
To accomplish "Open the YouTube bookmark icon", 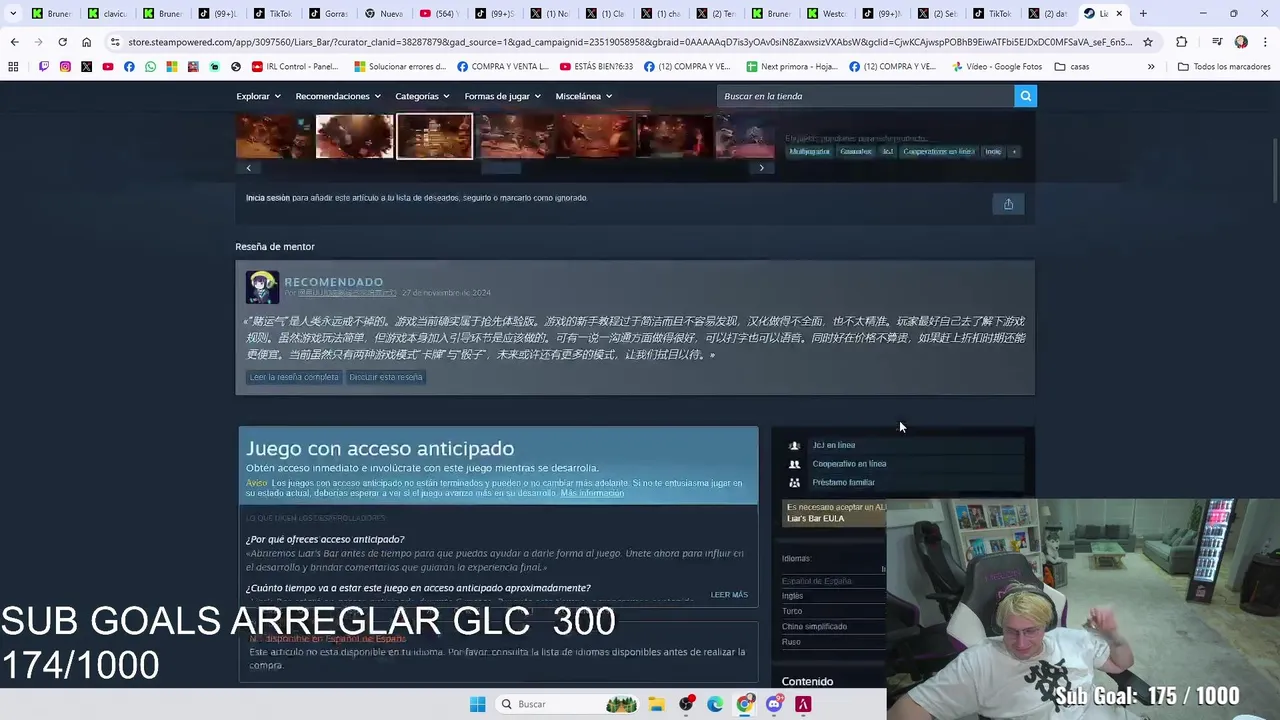I will pyautogui.click(x=108, y=66).
